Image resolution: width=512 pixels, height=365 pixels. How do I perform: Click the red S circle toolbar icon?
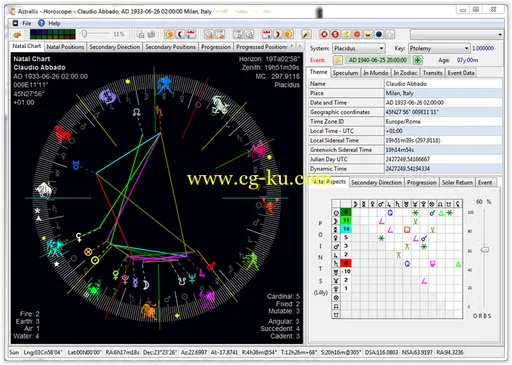click(335, 34)
